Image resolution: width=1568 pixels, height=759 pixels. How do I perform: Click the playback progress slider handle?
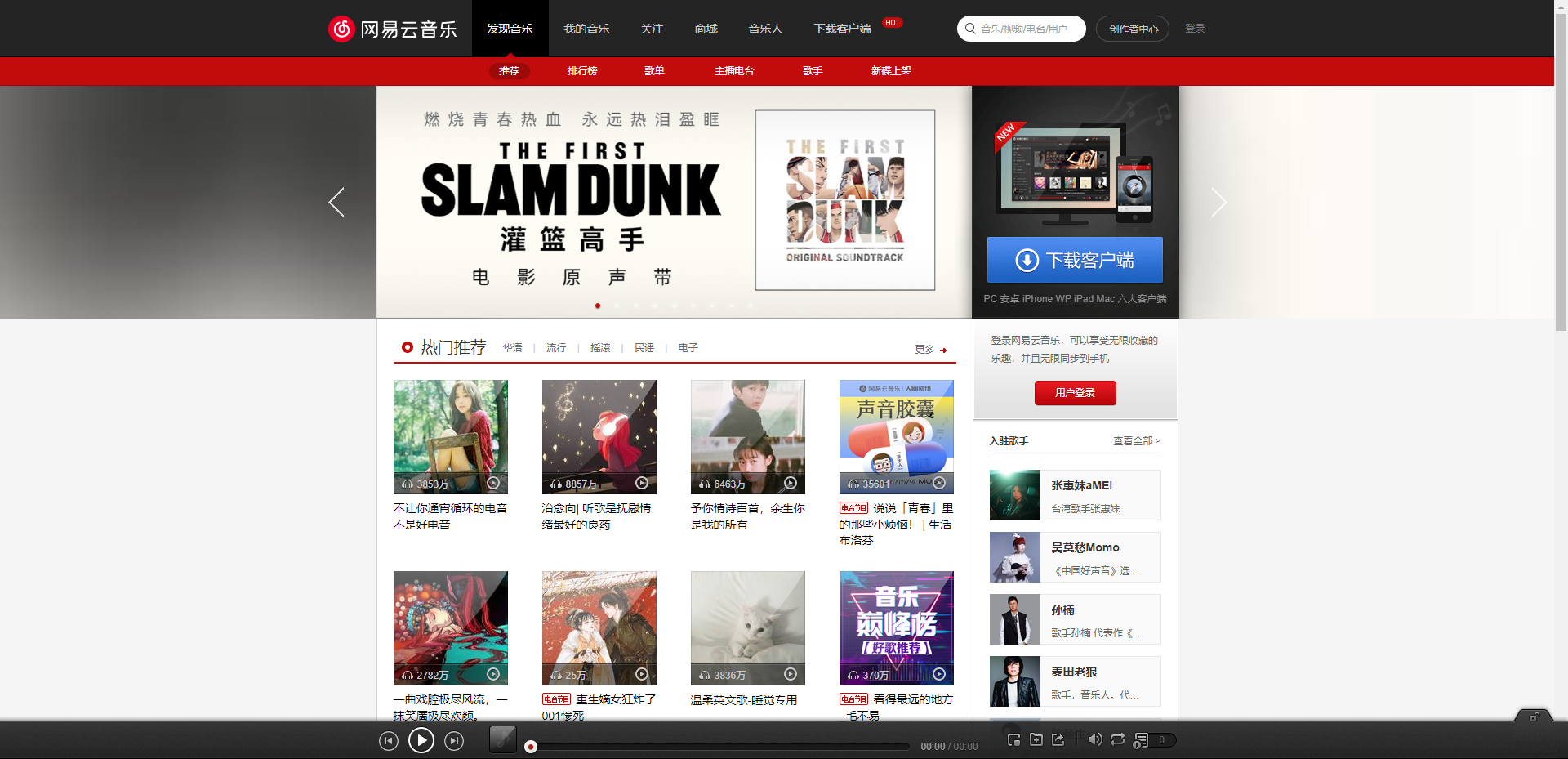click(531, 747)
